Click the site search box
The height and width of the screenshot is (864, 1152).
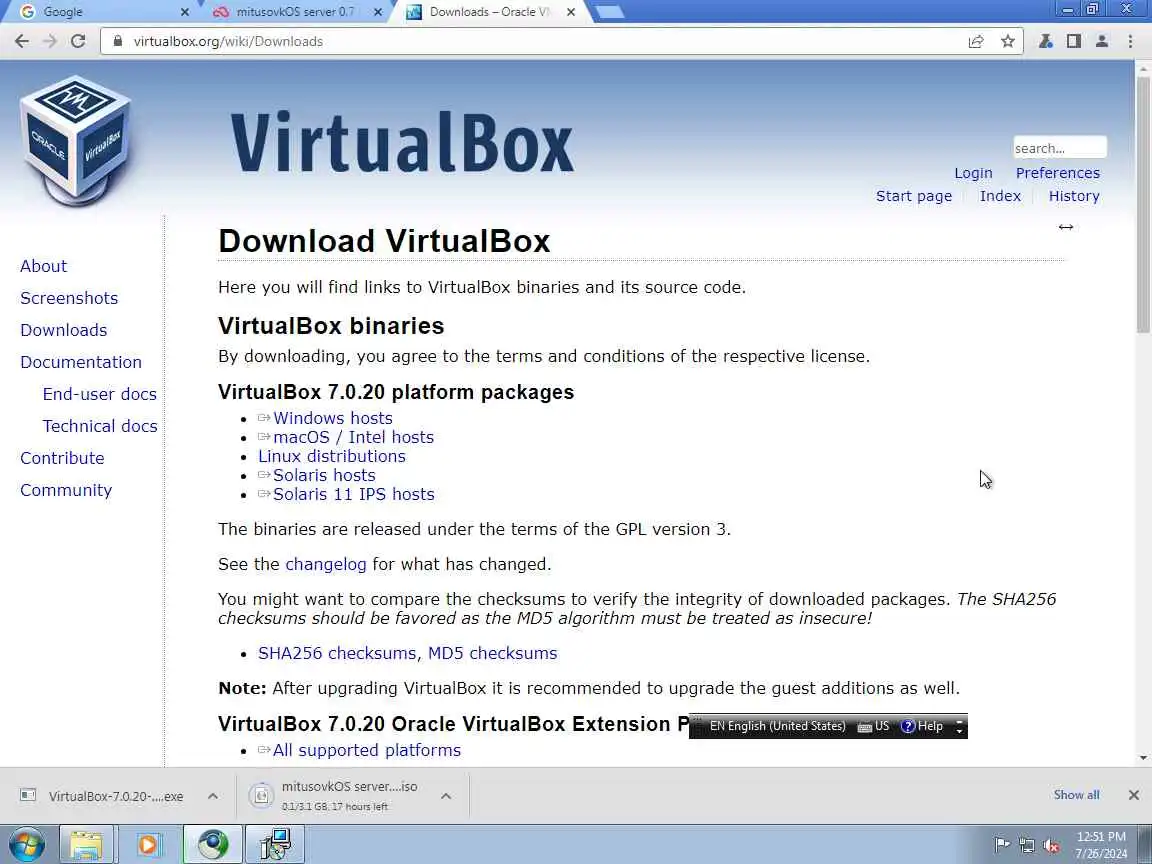click(1059, 148)
